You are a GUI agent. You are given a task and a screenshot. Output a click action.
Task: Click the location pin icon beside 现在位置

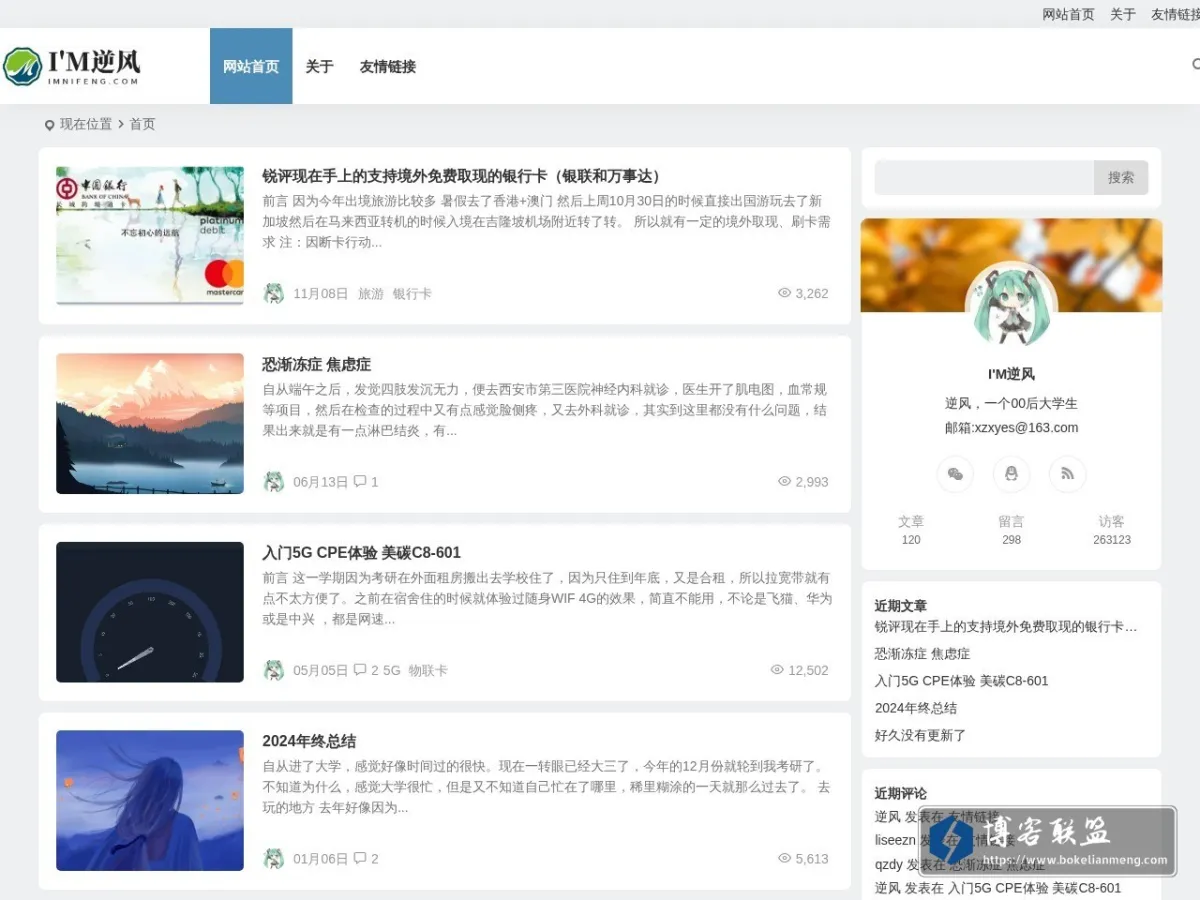click(49, 125)
